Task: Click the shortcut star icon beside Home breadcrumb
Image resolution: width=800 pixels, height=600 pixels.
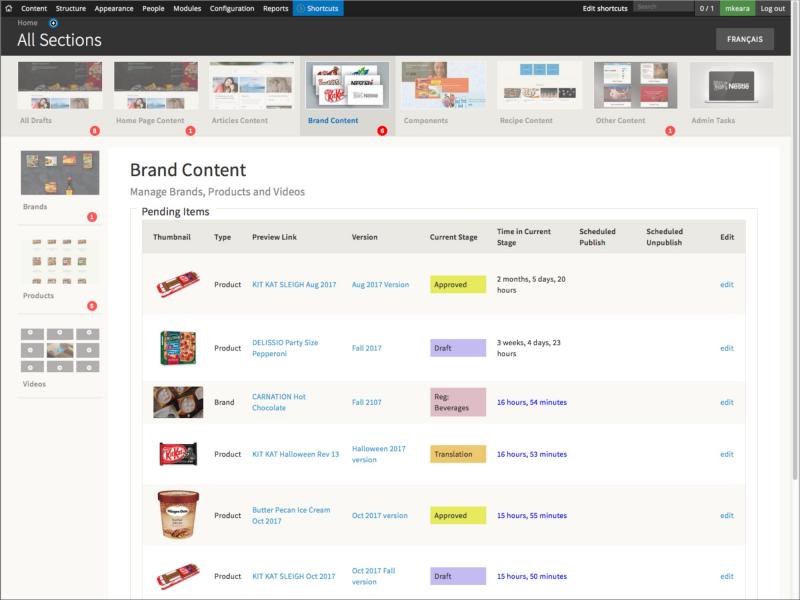Action: point(53,23)
